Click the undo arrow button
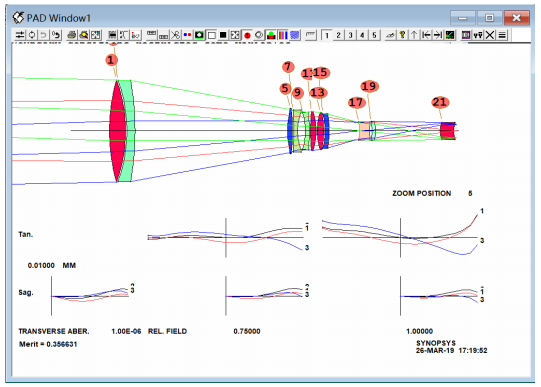The image size is (541, 387). click(x=43, y=35)
